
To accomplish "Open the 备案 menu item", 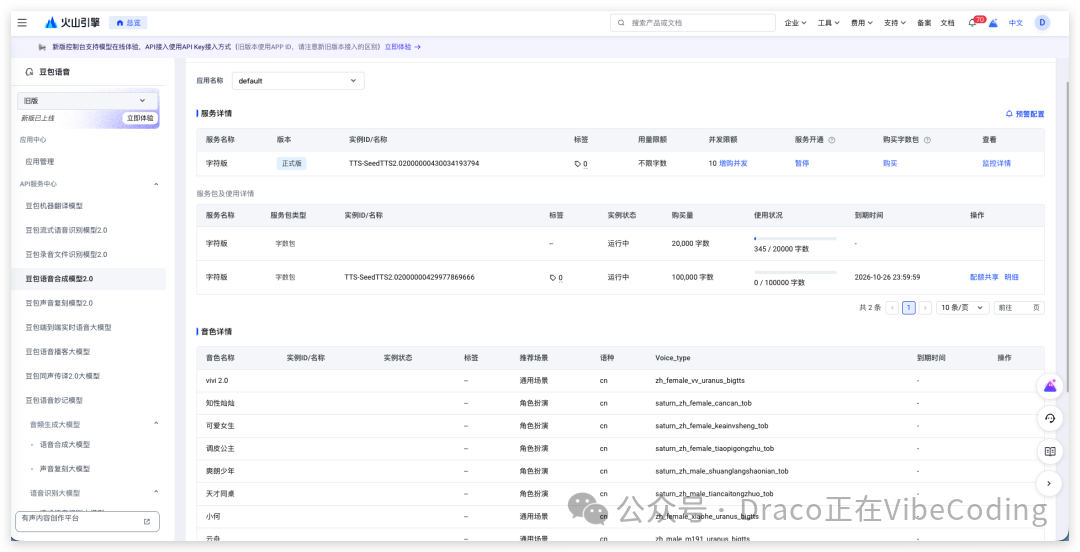I will (x=924, y=23).
